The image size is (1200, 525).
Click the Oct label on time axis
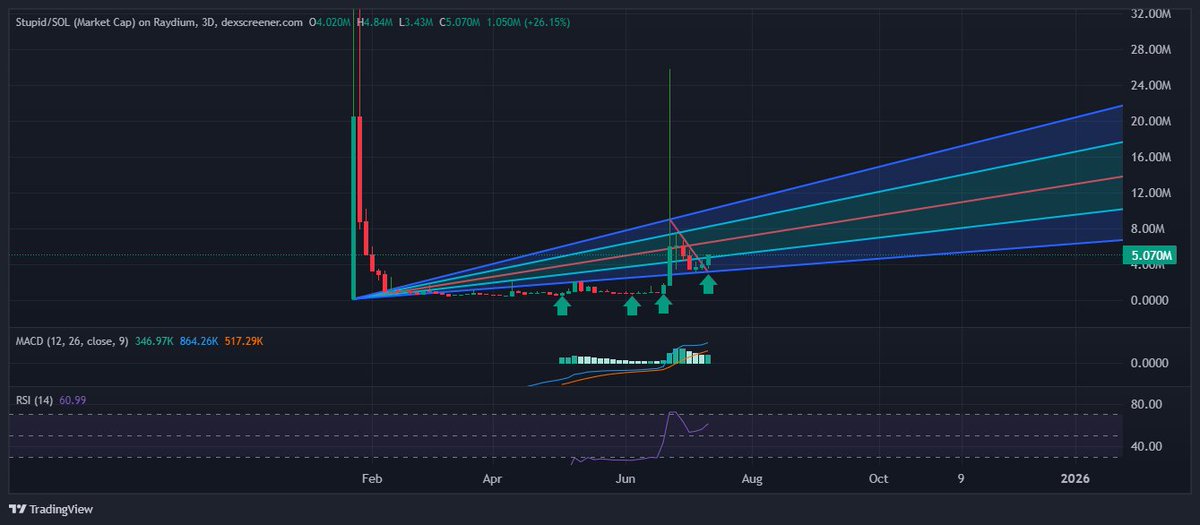878,480
